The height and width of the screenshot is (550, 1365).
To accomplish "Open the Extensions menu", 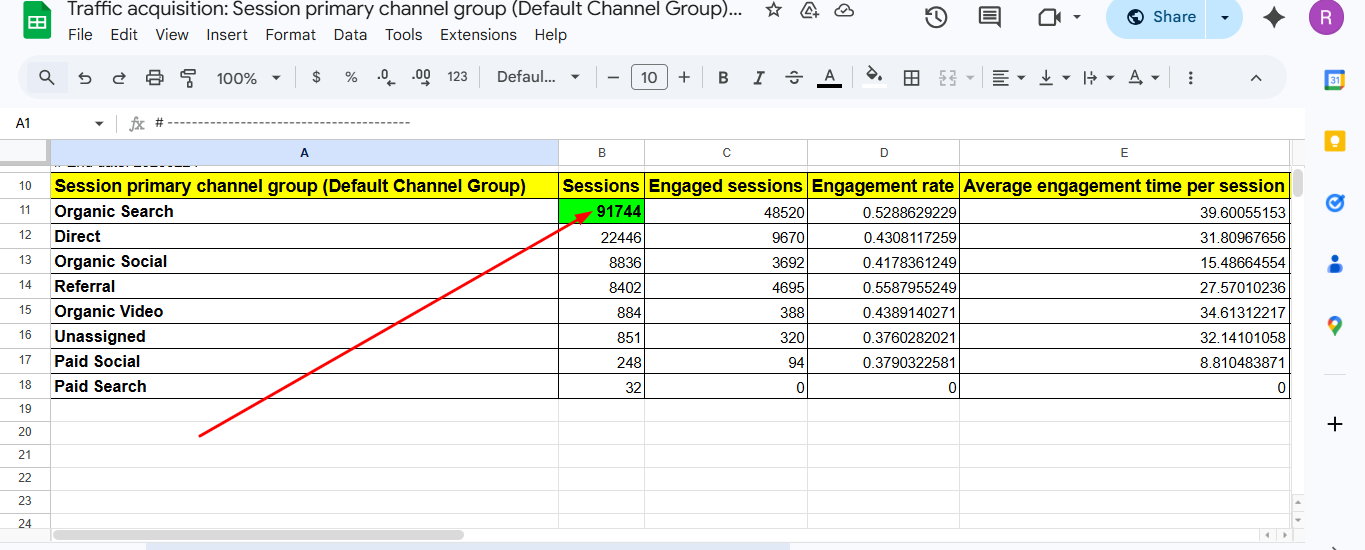I will click(478, 35).
